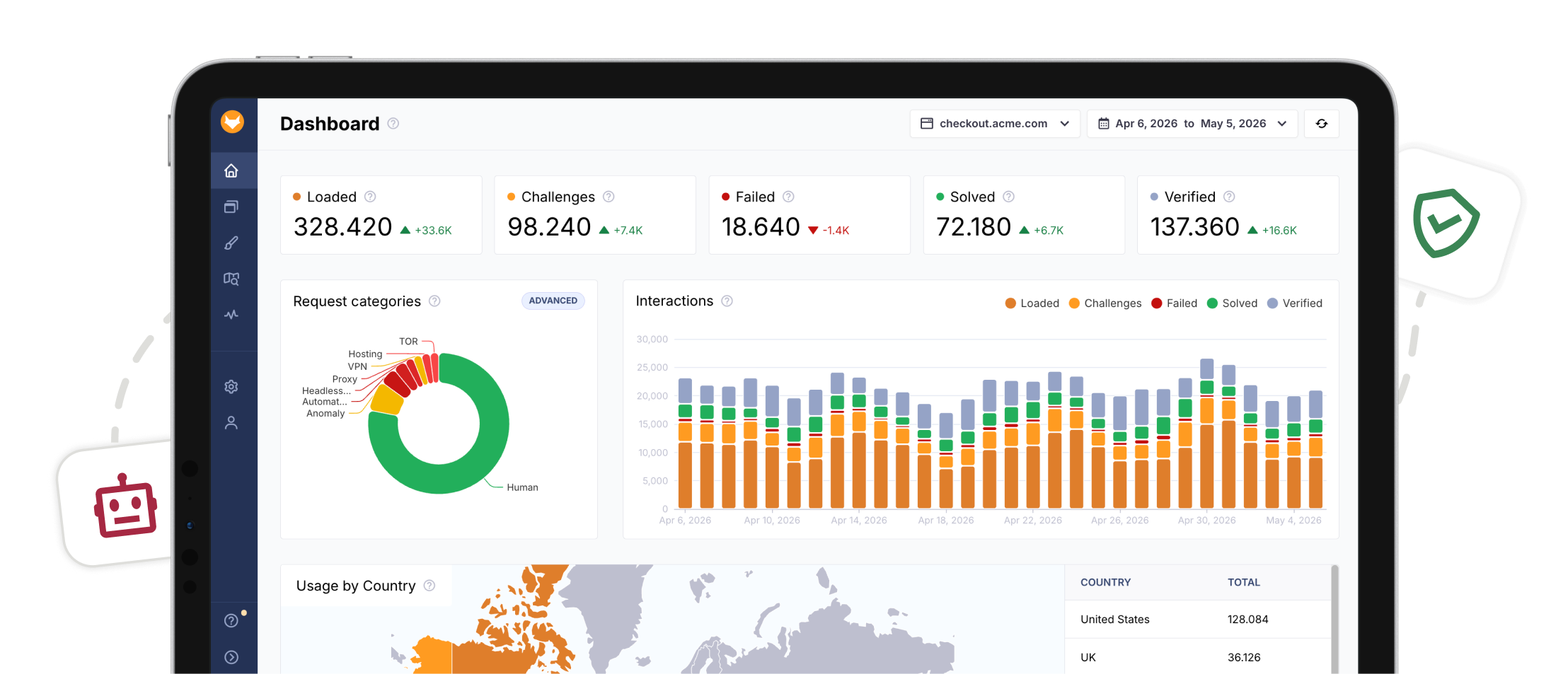Click info icon beside Challenges metric
This screenshot has width=1568, height=674.
click(609, 197)
